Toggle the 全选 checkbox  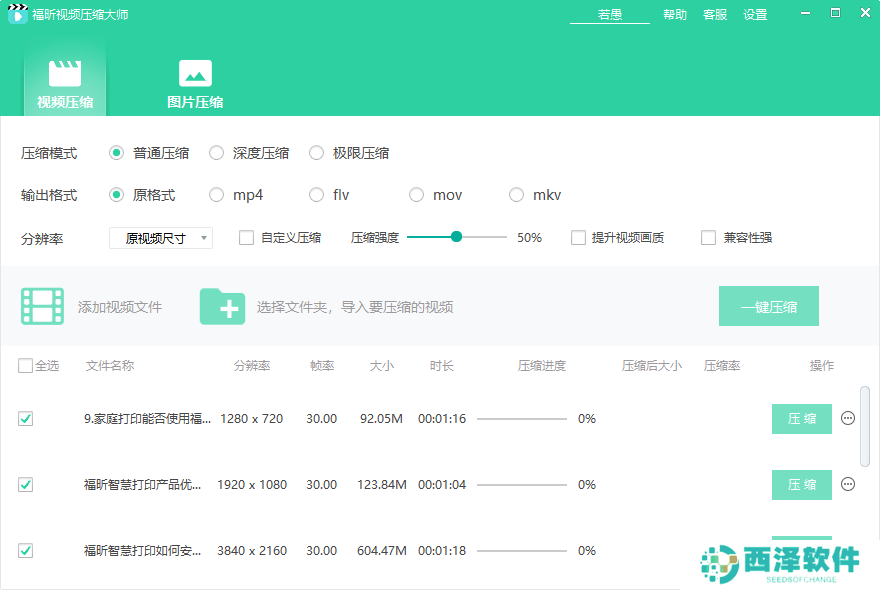25,365
